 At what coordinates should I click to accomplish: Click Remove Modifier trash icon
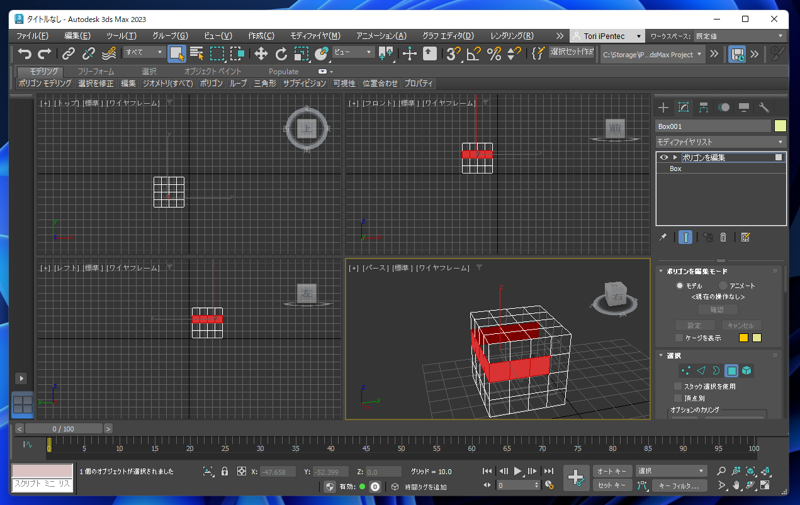[x=723, y=237]
